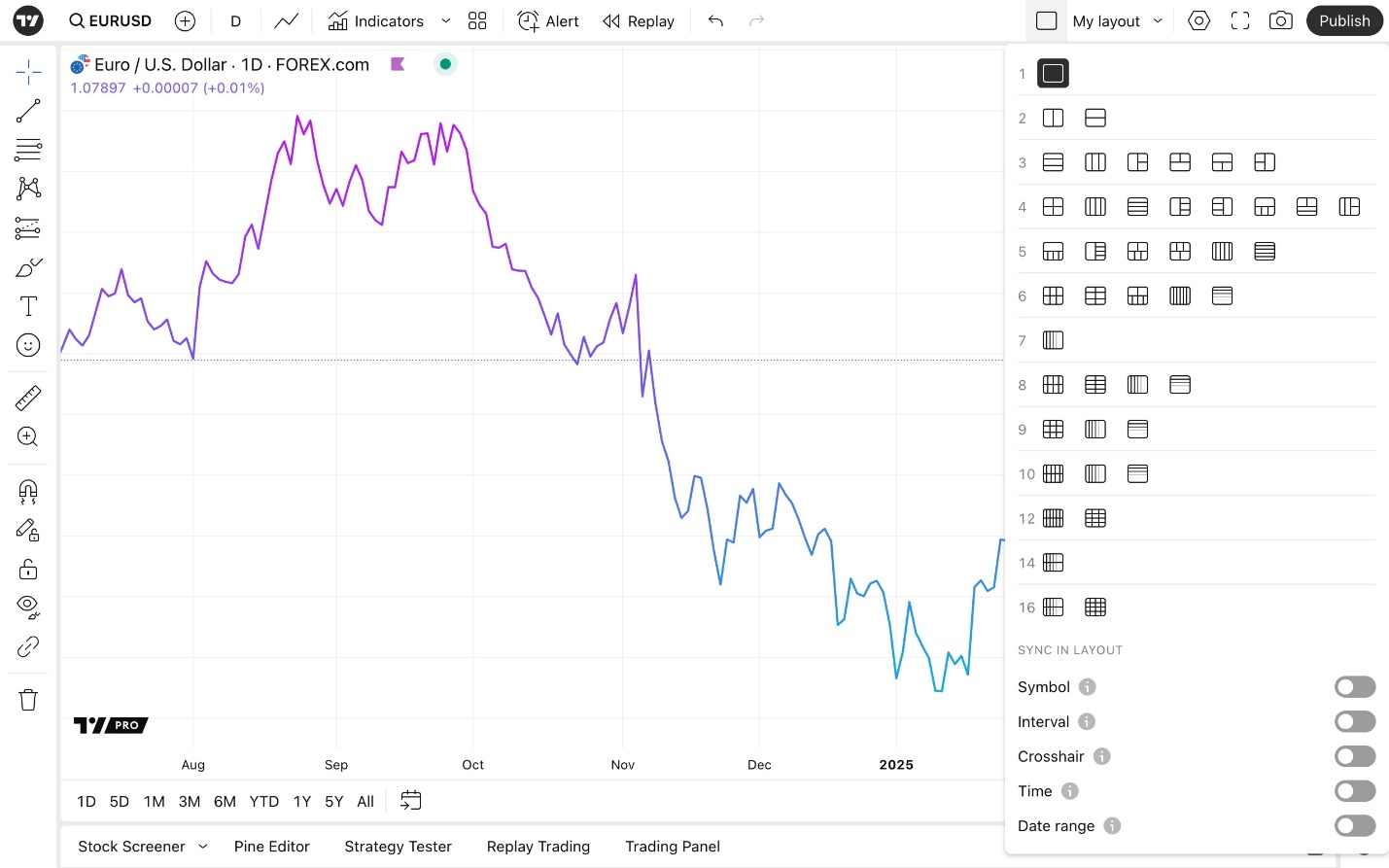Image resolution: width=1389 pixels, height=868 pixels.
Task: Expand the Stock Screener dropdown chevron
Action: pyautogui.click(x=203, y=847)
